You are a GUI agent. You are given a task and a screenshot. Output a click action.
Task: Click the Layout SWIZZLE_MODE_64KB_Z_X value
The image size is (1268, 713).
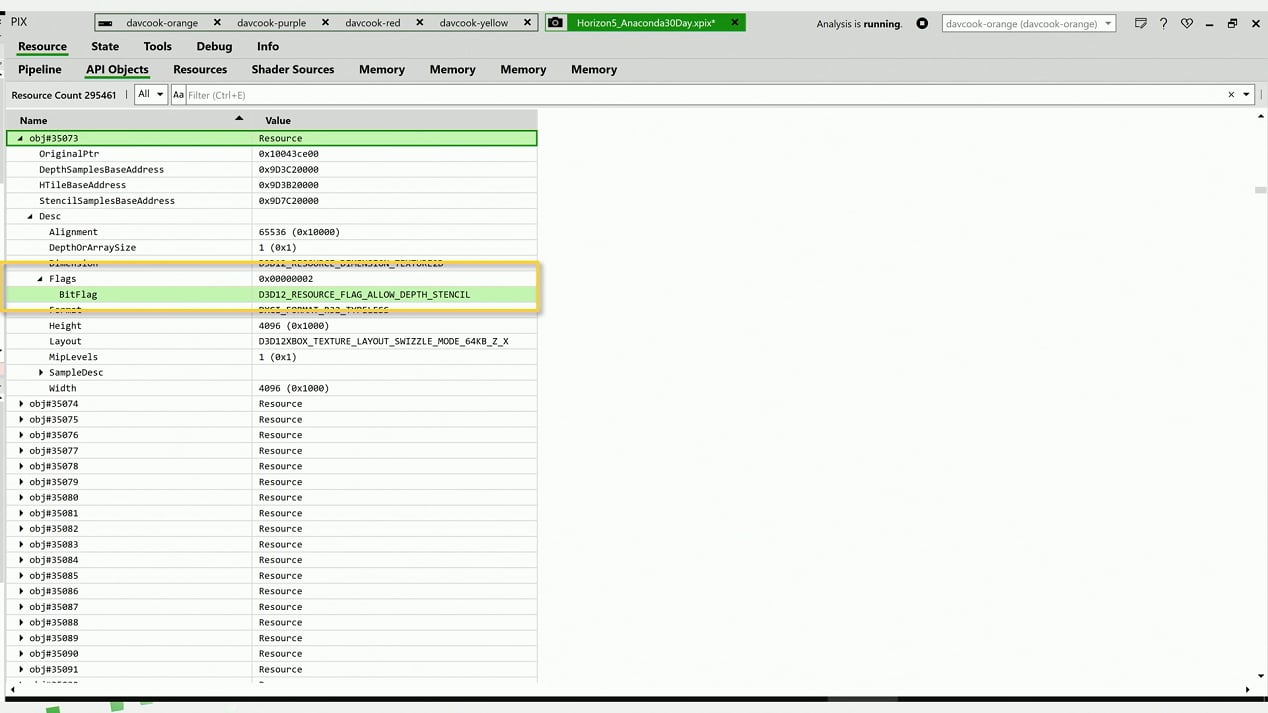tap(383, 341)
